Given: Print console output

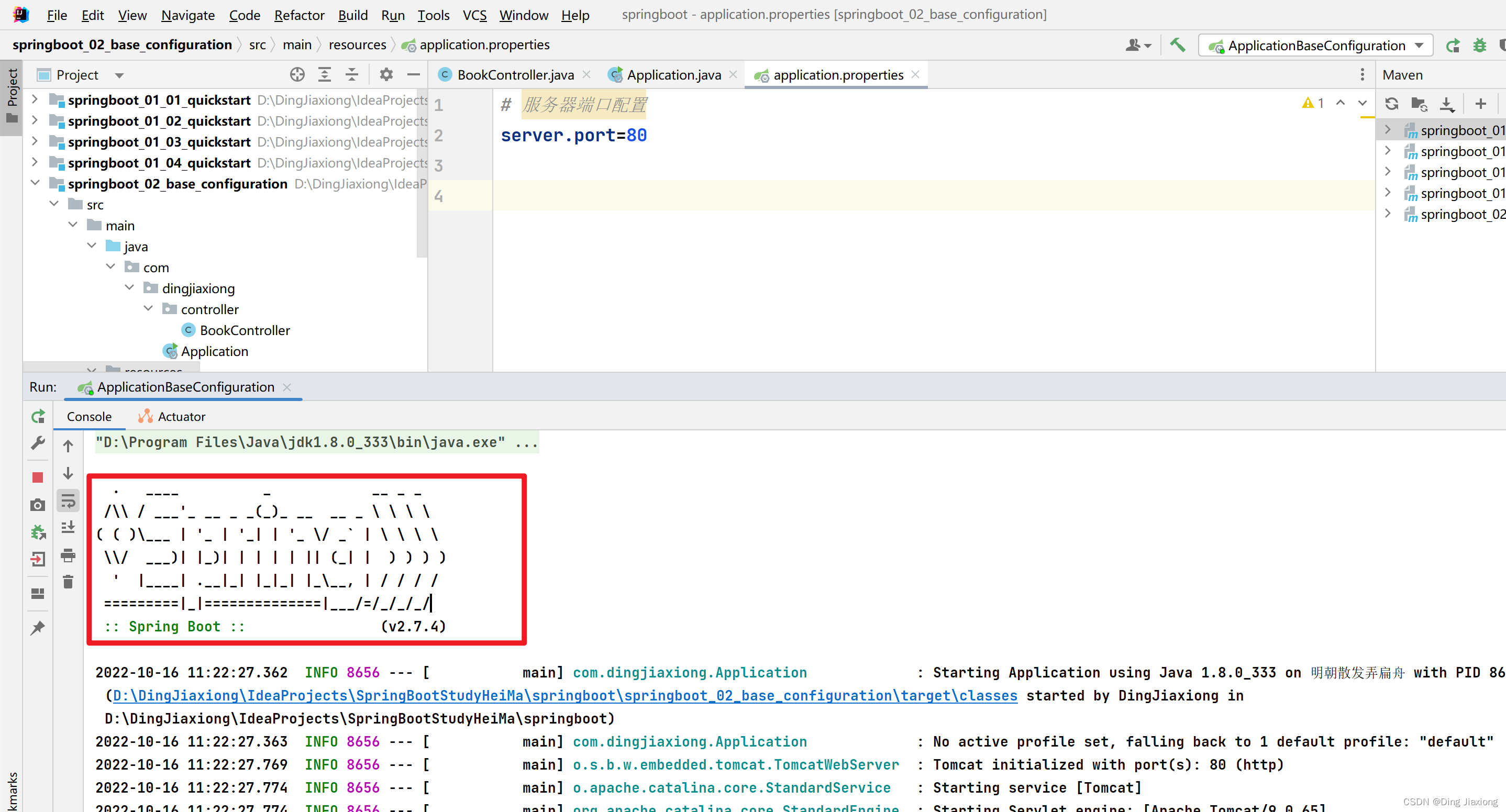Looking at the screenshot, I should [68, 555].
